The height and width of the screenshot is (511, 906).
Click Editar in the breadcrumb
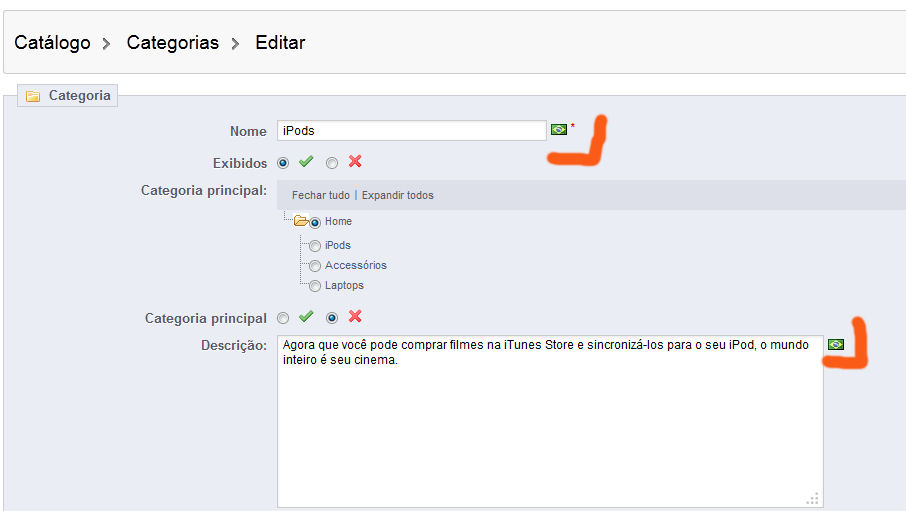point(280,43)
